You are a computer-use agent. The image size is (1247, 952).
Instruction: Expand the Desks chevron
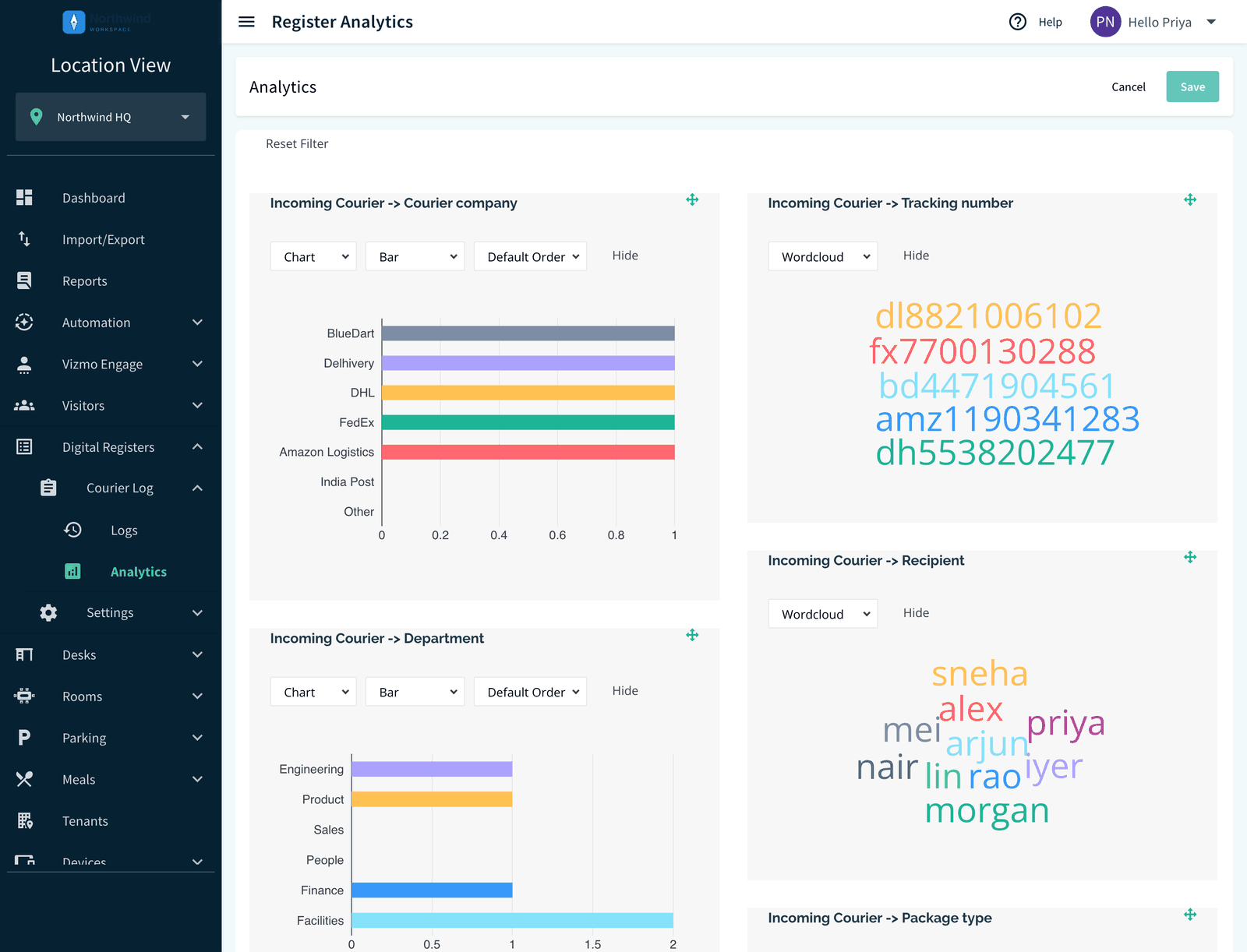(197, 654)
